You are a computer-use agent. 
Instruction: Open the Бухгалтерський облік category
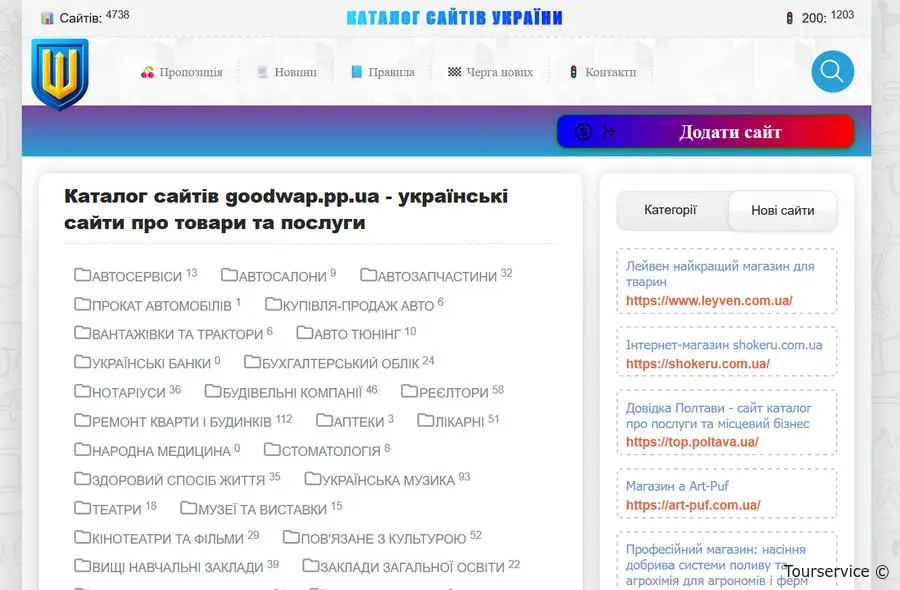(x=339, y=362)
